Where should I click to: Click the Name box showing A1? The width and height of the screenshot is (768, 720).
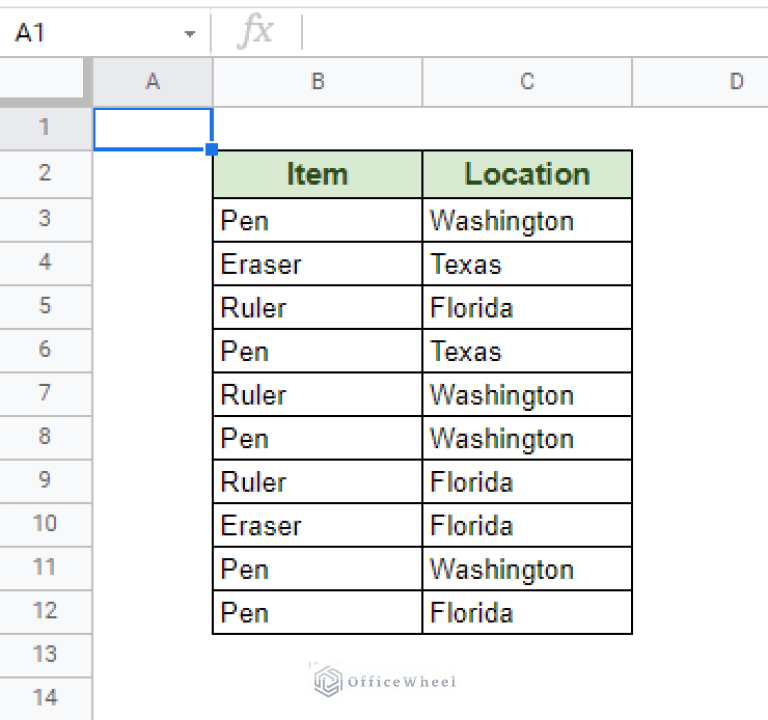(x=104, y=33)
